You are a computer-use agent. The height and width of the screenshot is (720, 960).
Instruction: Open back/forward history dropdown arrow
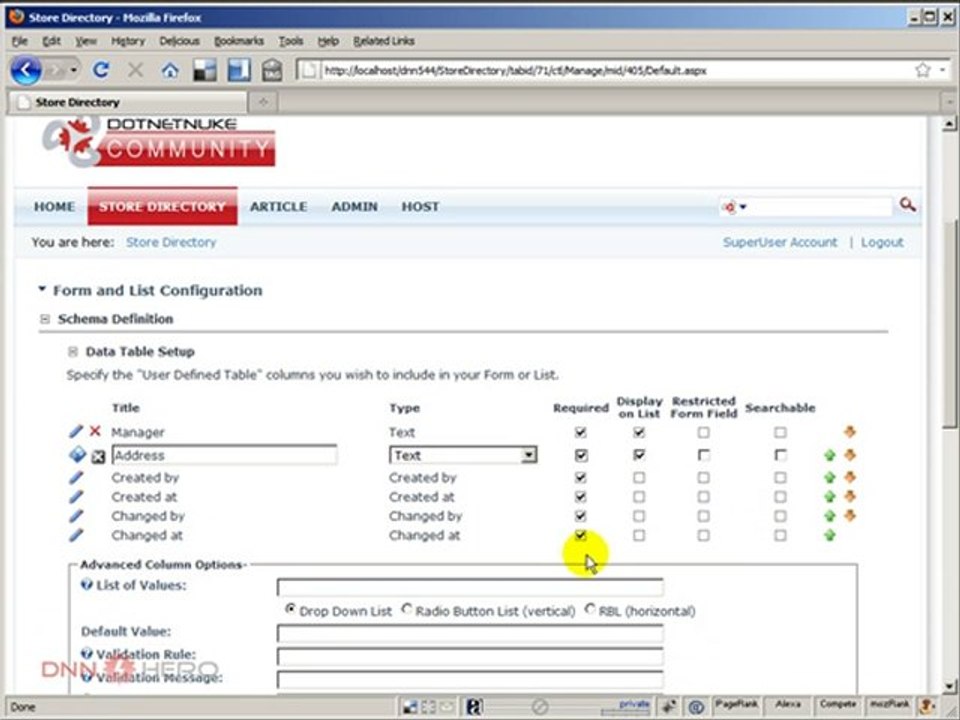73,70
